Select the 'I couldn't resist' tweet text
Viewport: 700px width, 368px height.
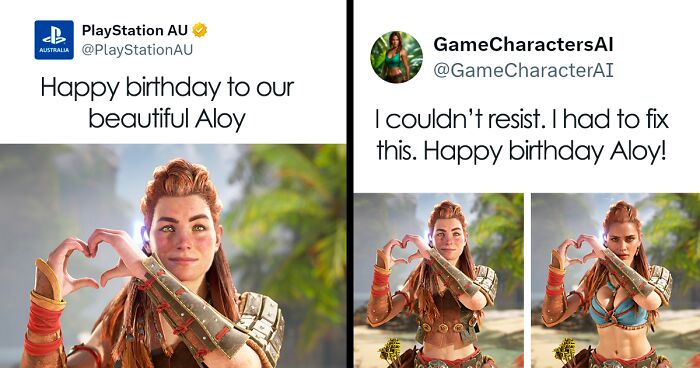522,135
